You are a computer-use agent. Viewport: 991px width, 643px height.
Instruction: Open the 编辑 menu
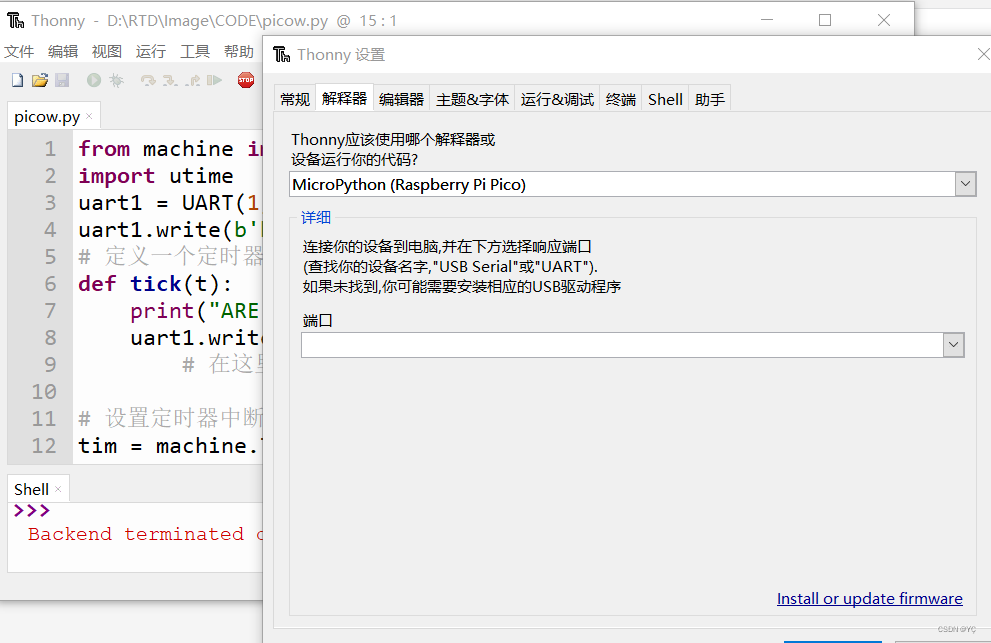coord(63,51)
